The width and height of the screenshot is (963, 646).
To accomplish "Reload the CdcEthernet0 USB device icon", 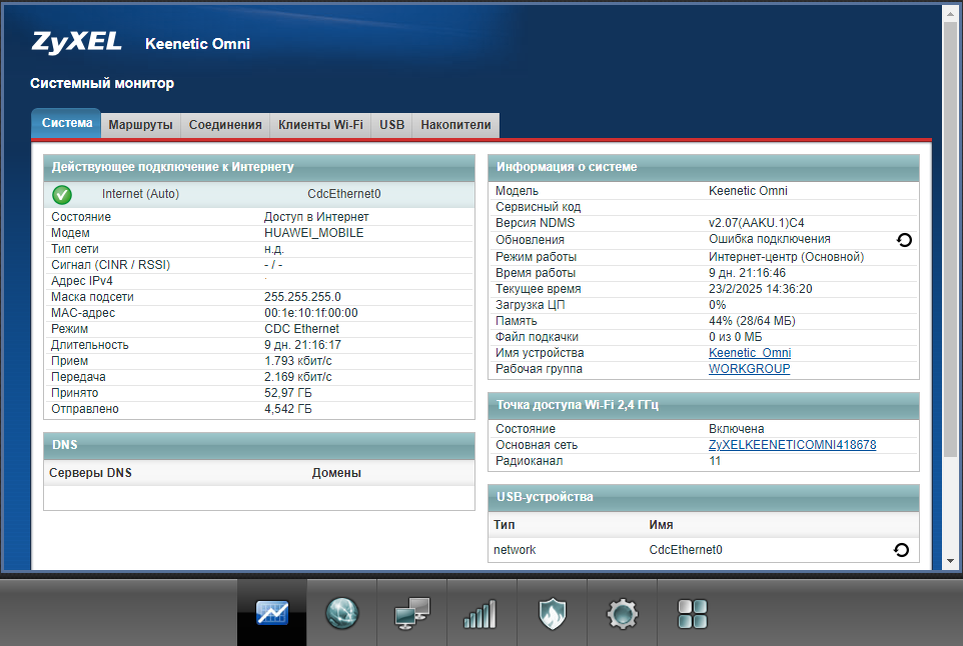I will (x=902, y=550).
